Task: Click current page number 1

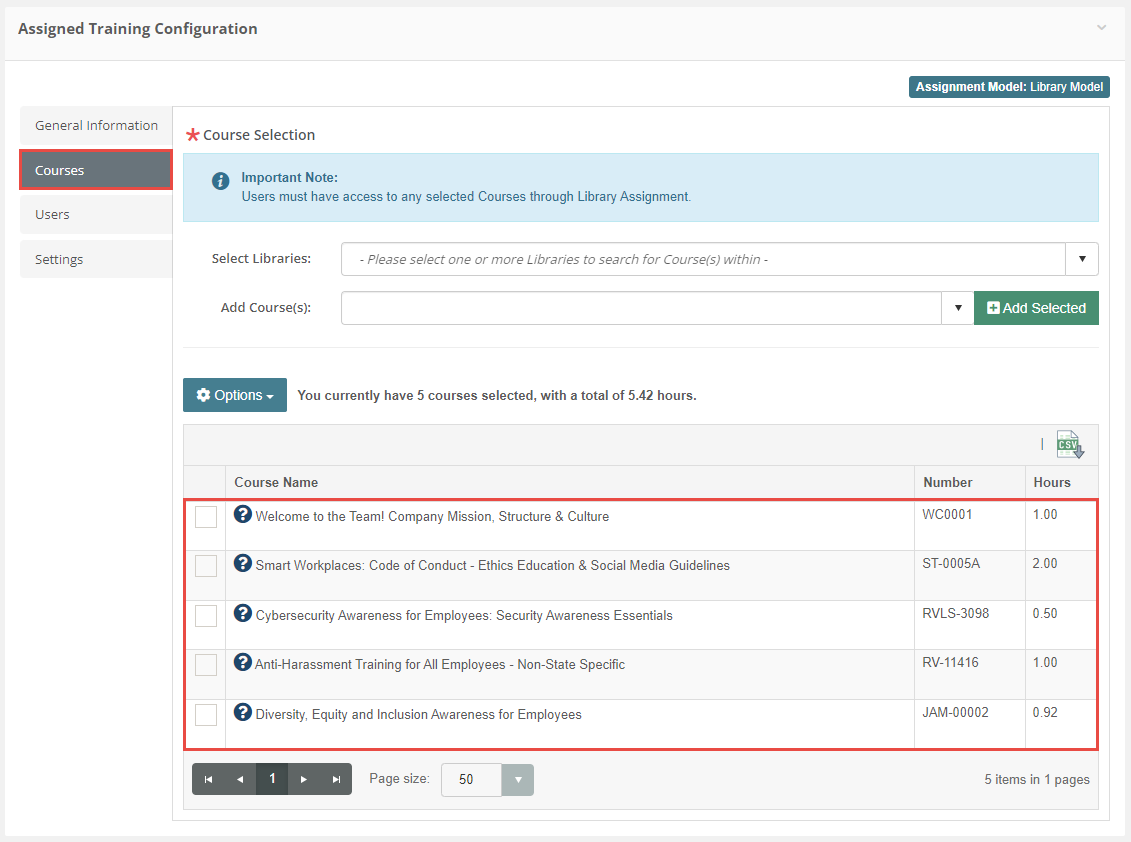Action: coord(272,779)
